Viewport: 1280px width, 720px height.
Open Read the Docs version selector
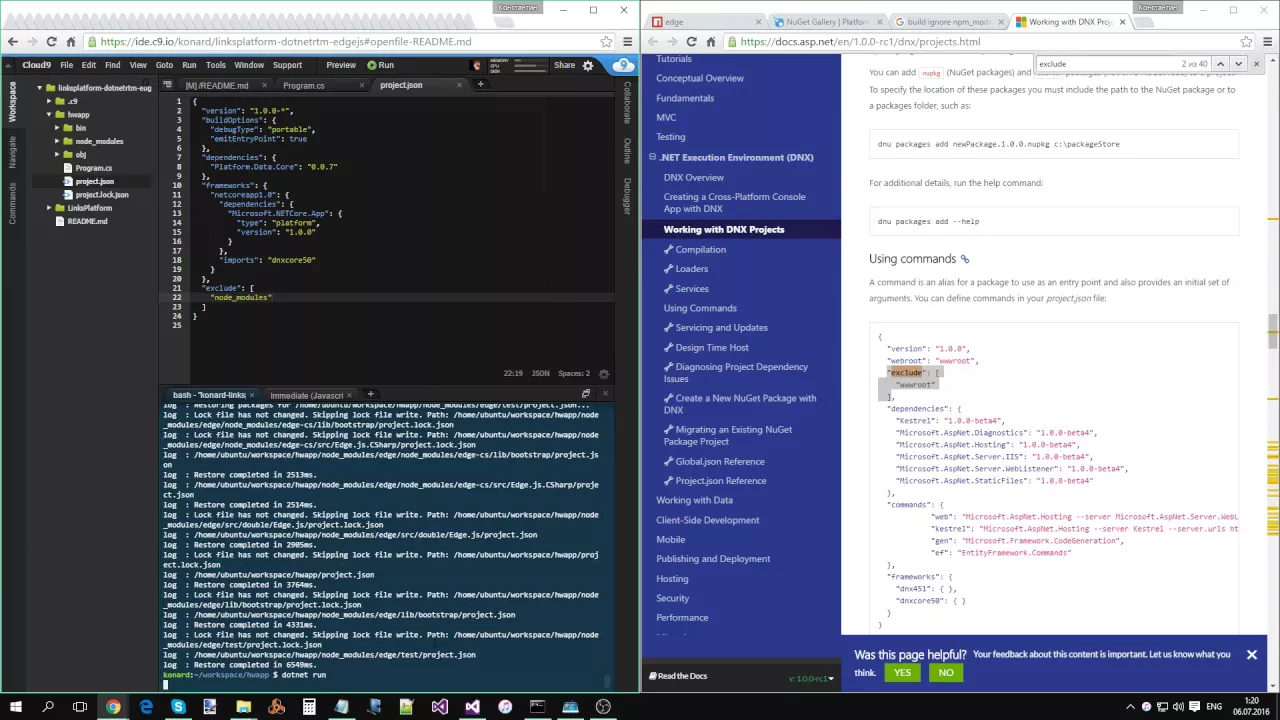(811, 678)
